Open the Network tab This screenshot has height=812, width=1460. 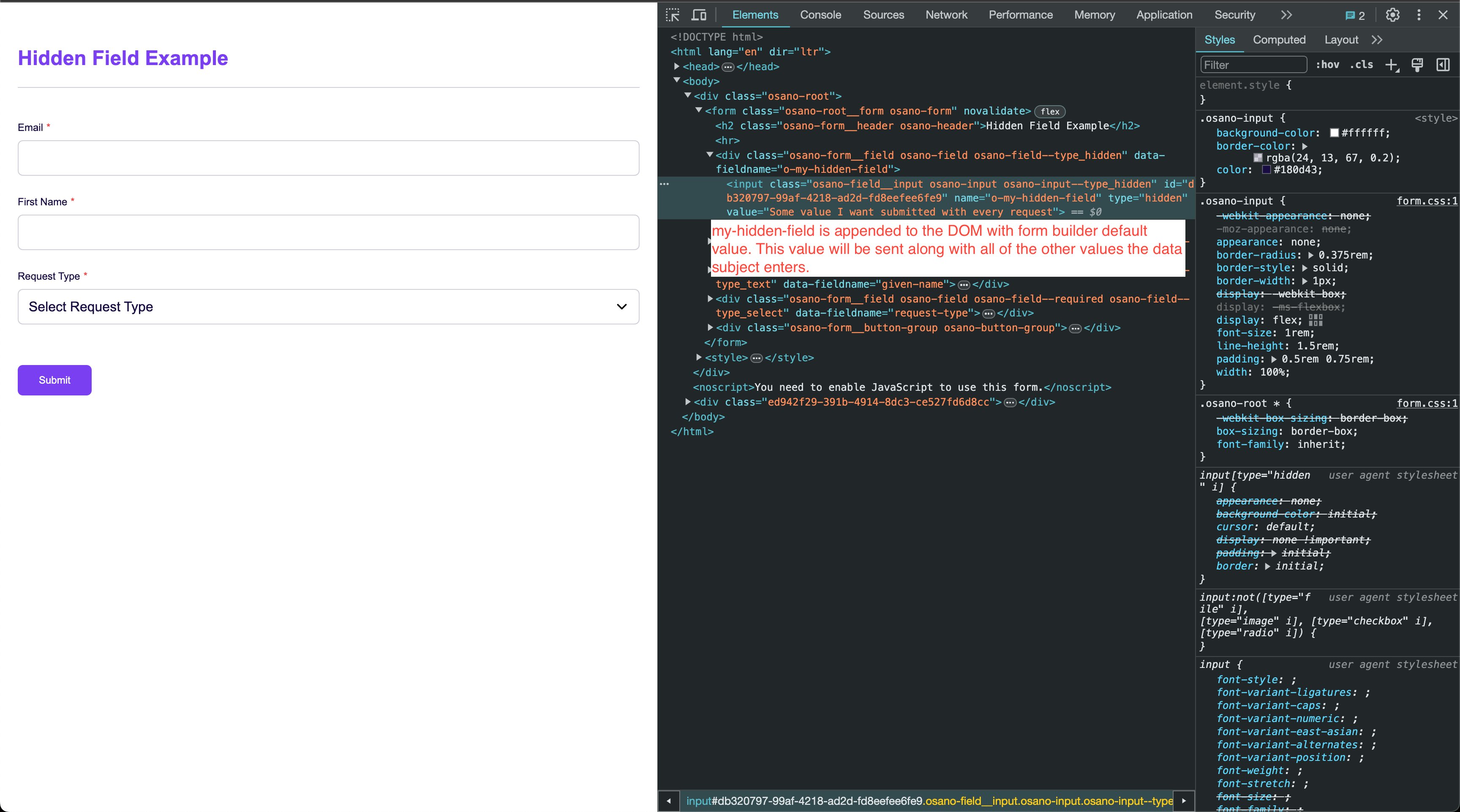click(x=946, y=15)
